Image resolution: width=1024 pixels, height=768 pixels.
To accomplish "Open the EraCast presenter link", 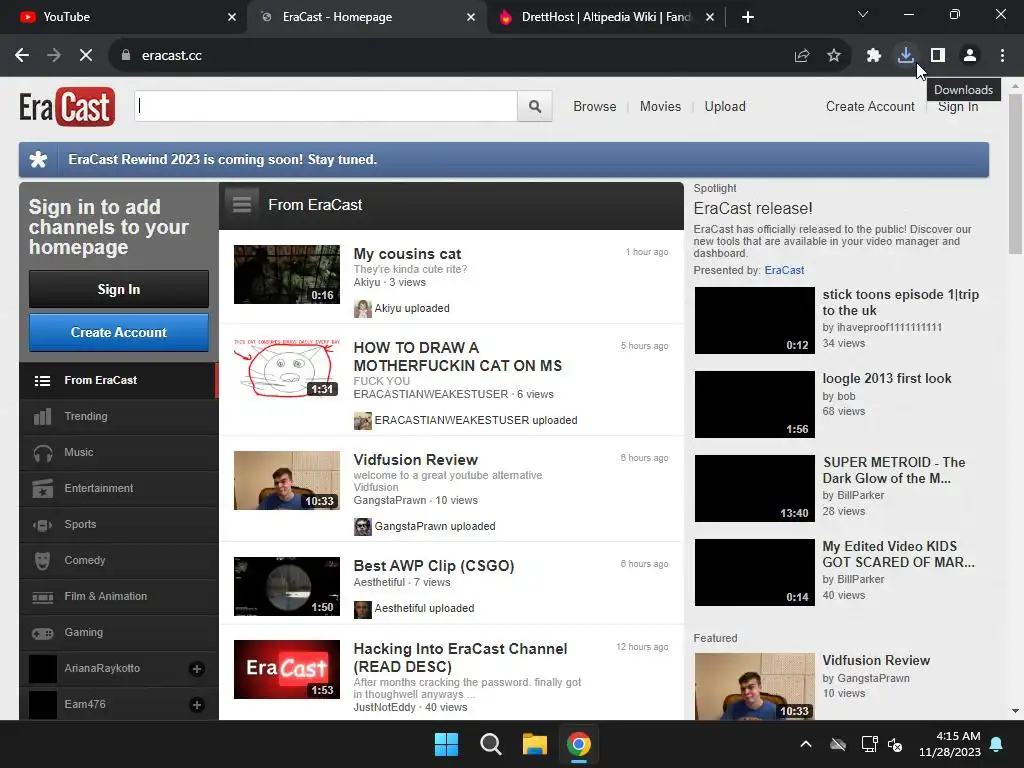I will [x=784, y=270].
